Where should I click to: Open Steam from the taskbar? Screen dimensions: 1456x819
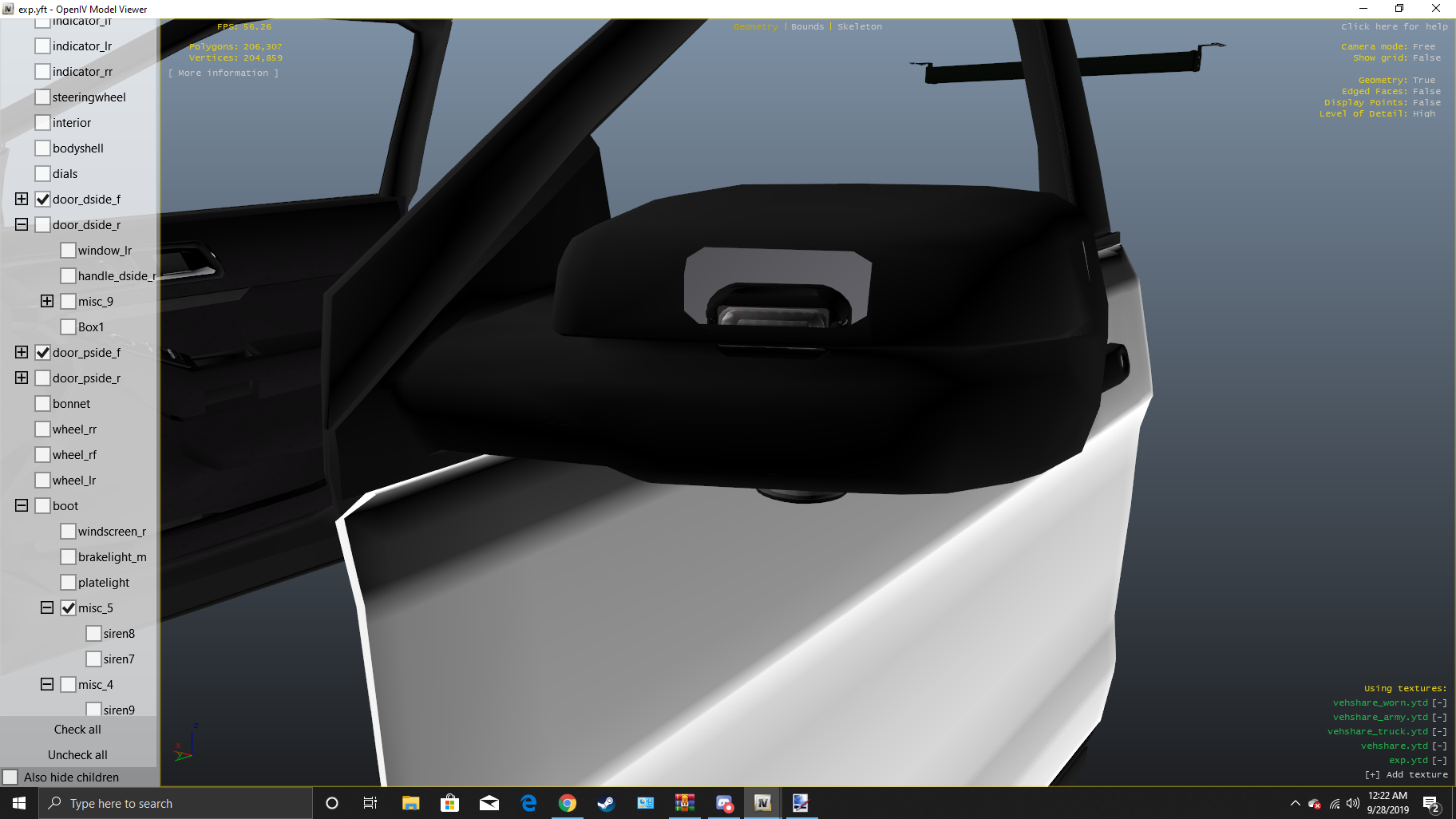pyautogui.click(x=607, y=803)
